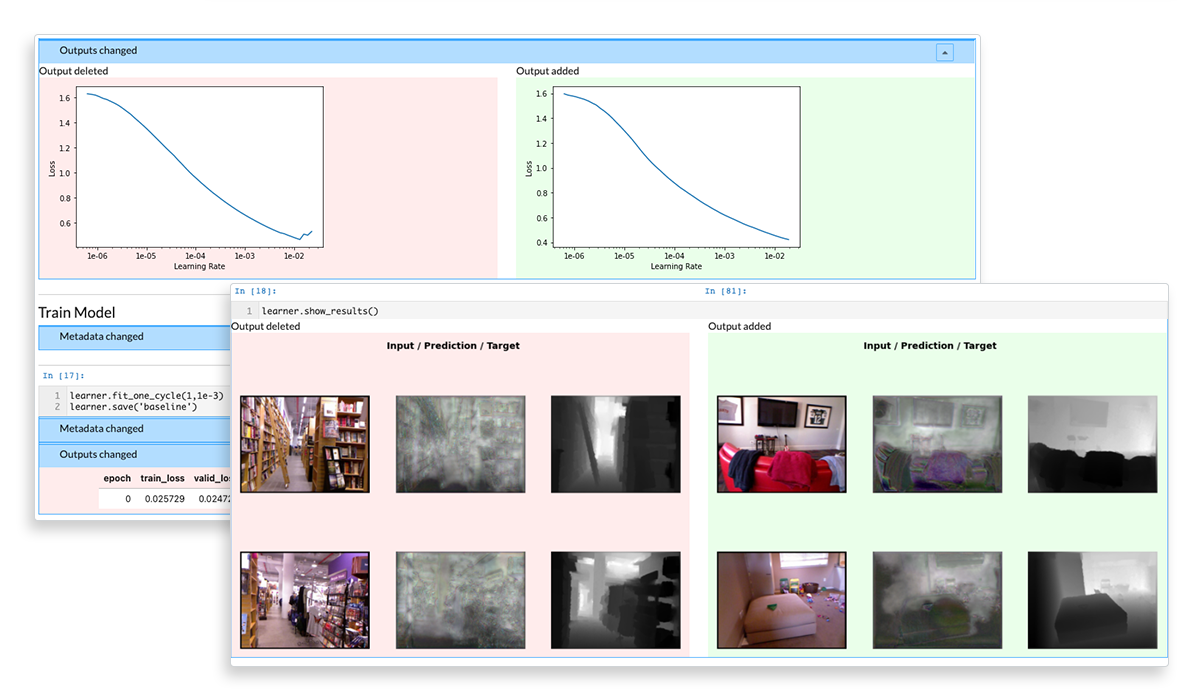Click the top Outputs changed header title
This screenshot has height=700, width=1200.
point(98,50)
